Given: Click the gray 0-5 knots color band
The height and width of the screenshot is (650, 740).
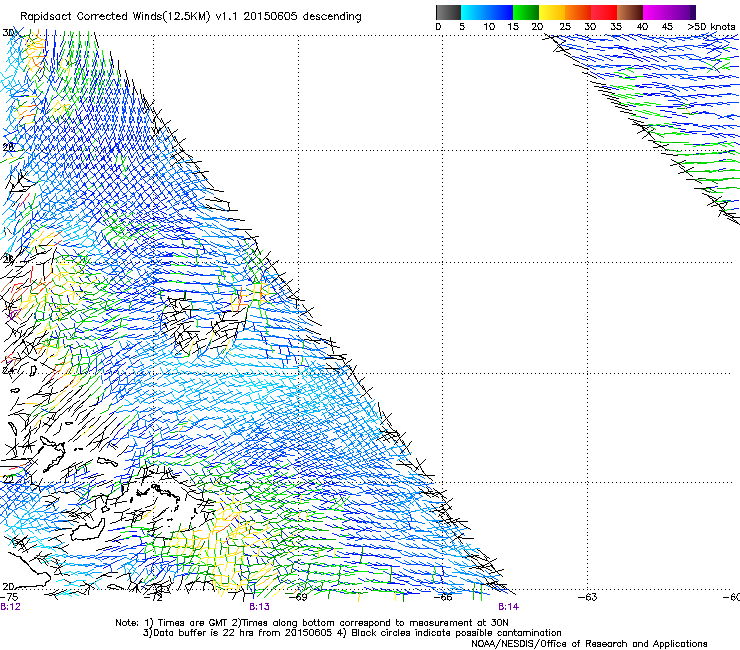Looking at the screenshot, I should point(448,12).
